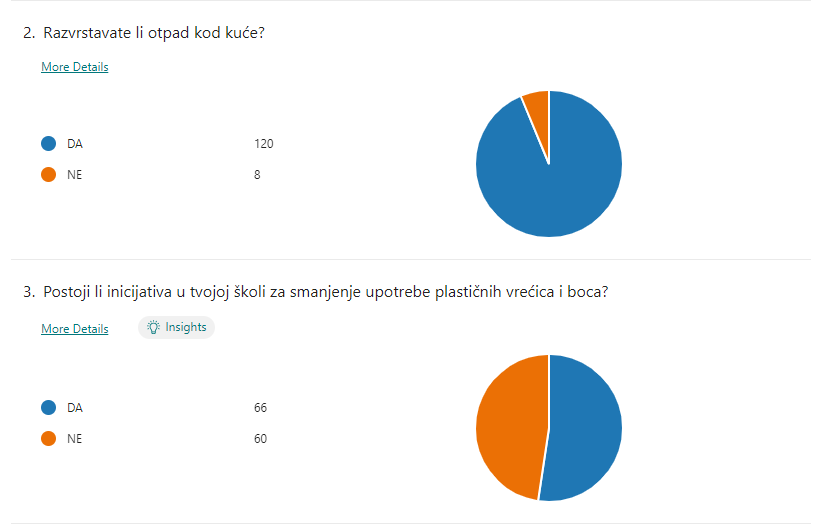Screen dimensions: 820x527
Task: Click orange NE legend dot in question 2
Action: click(x=49, y=175)
